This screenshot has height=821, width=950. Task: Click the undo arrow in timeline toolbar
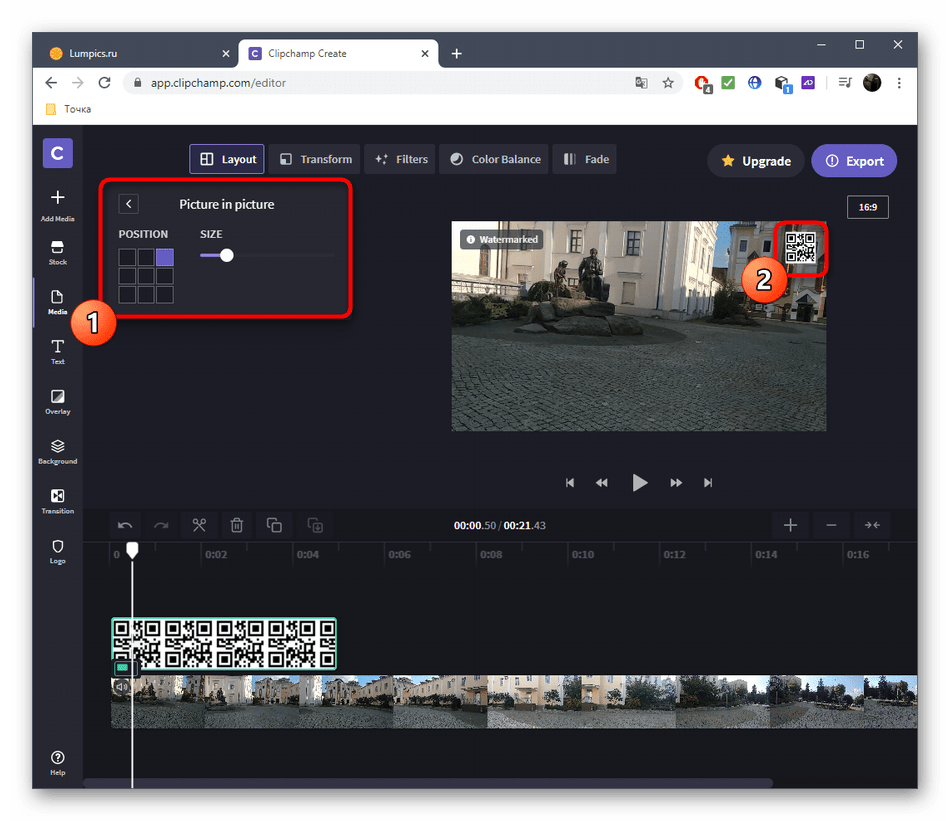coord(125,525)
